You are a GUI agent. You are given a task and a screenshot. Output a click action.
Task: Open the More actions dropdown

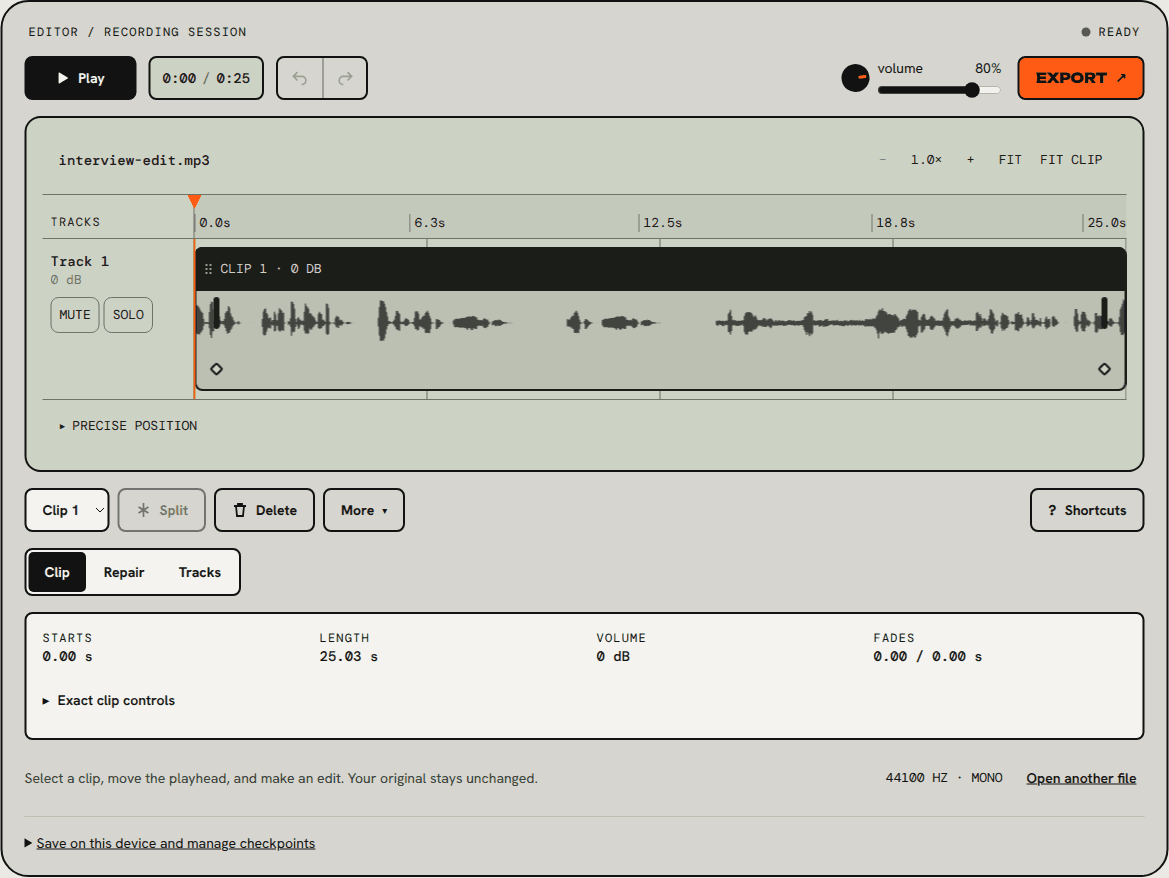click(x=364, y=511)
